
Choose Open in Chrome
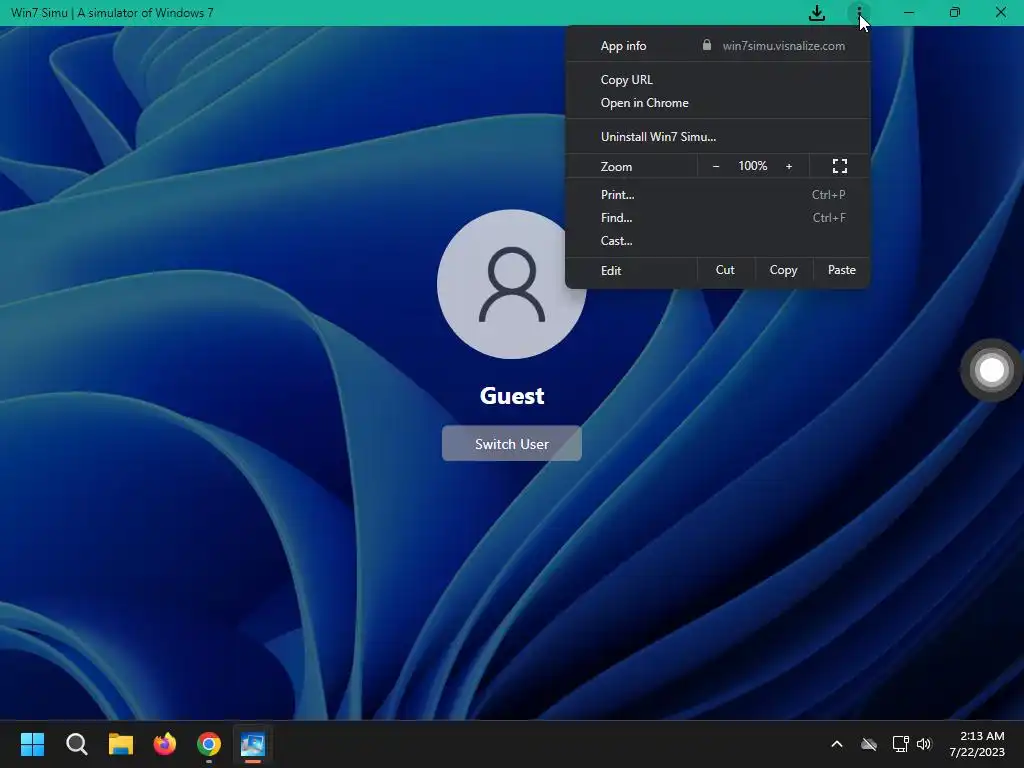click(x=717, y=103)
